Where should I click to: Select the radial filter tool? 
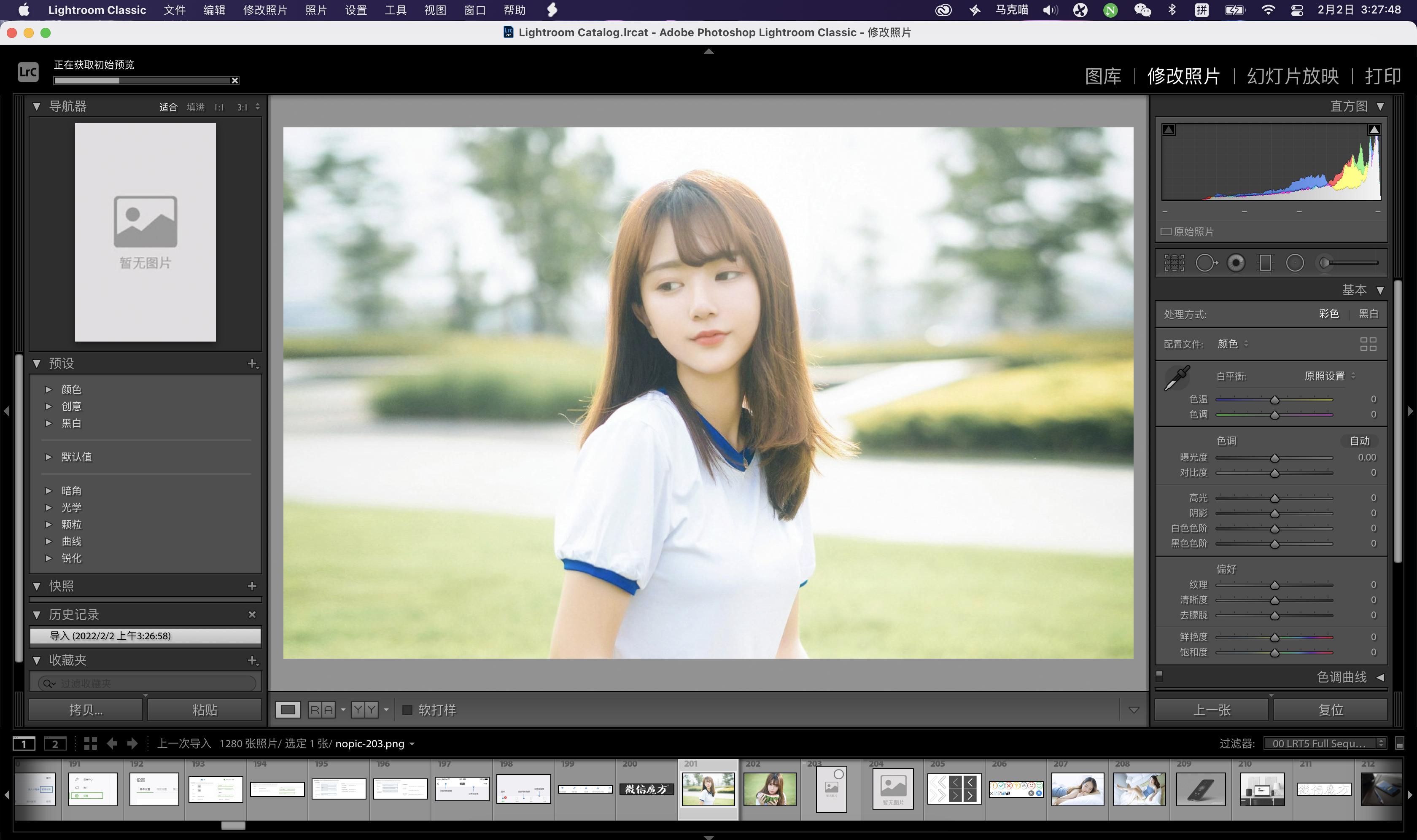pyautogui.click(x=1295, y=263)
